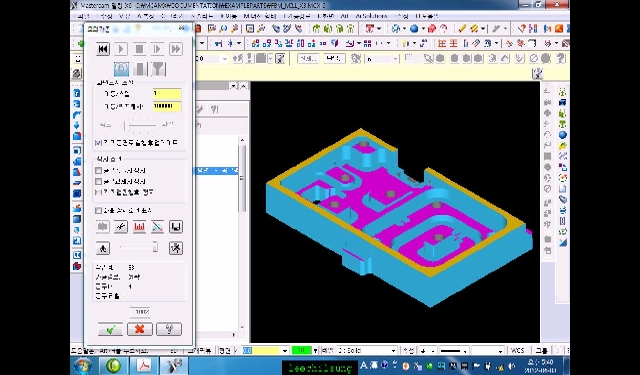Open the '2: Solid' dropdown in status bar
Image resolution: width=640 pixels, height=375 pixels.
pyautogui.click(x=367, y=351)
